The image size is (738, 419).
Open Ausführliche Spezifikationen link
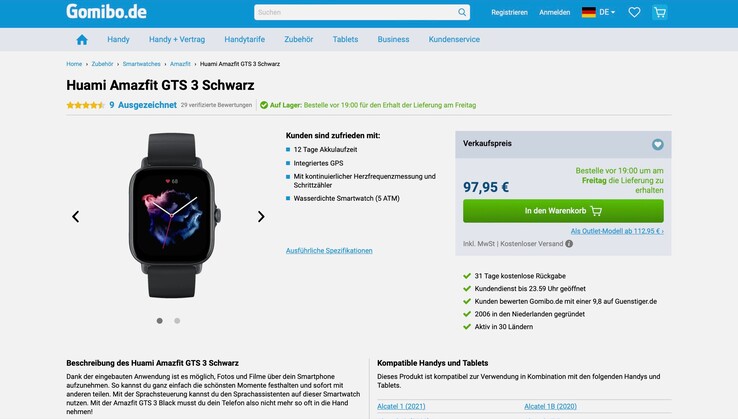[329, 250]
